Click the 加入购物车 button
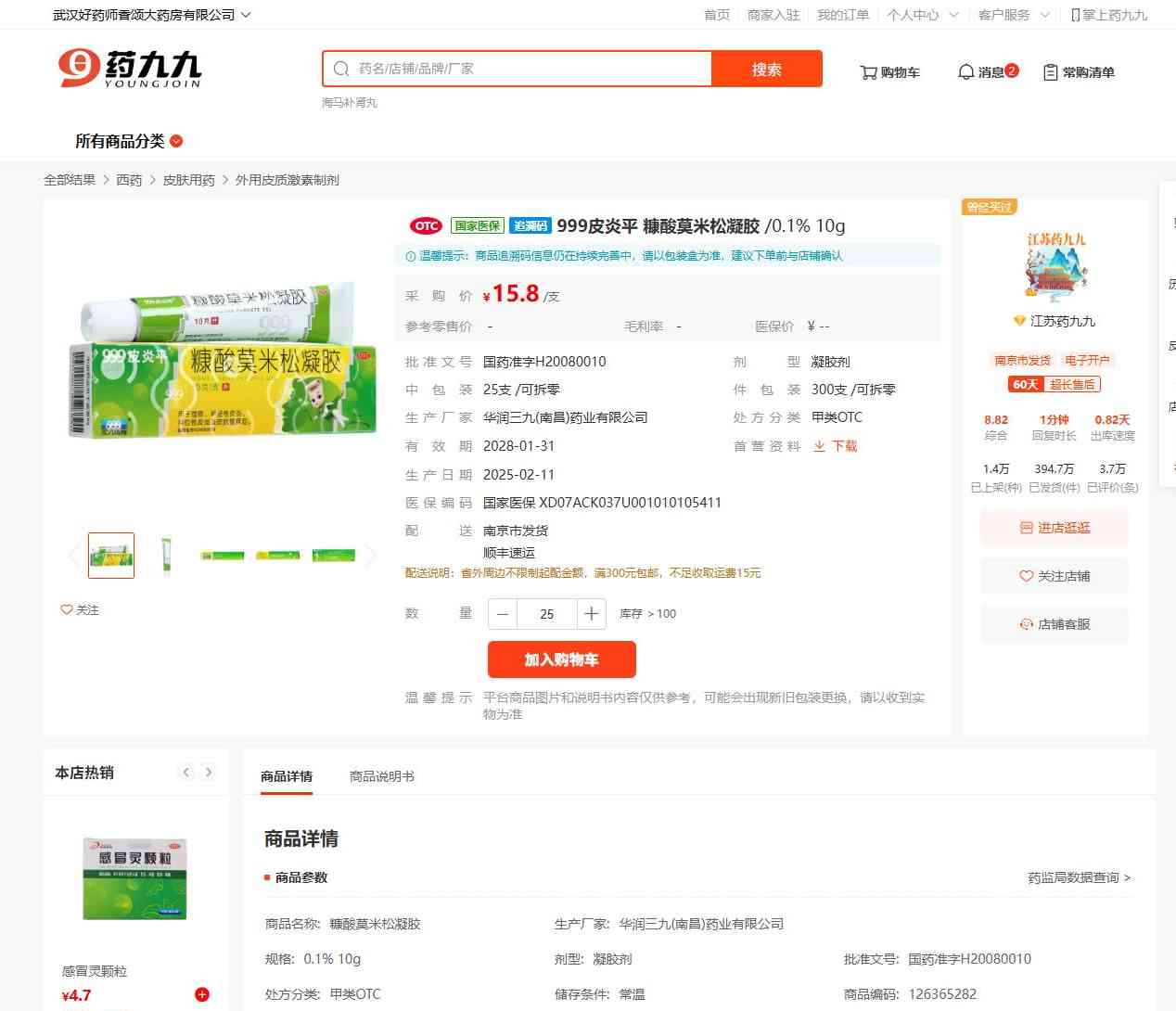Image resolution: width=1176 pixels, height=1011 pixels. coord(561,659)
